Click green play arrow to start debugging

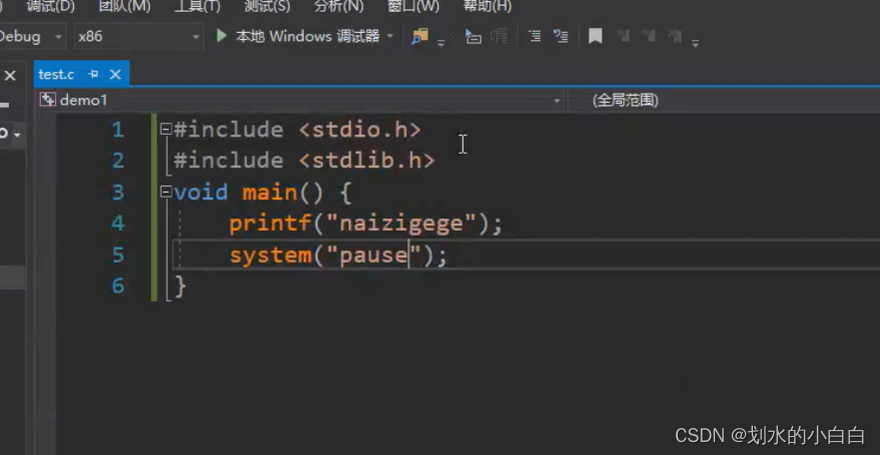coord(221,36)
